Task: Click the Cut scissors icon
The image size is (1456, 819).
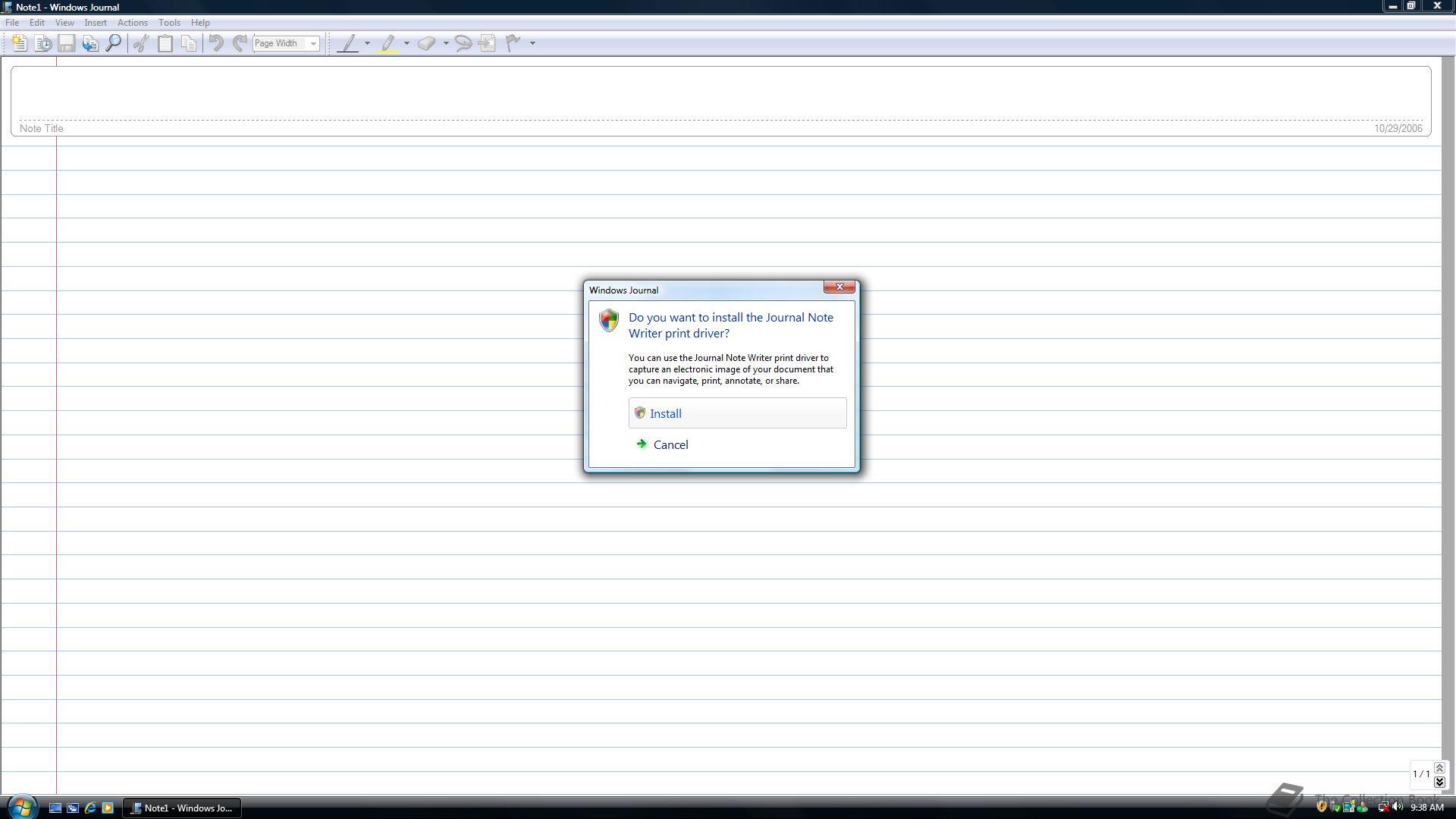Action: click(x=141, y=43)
